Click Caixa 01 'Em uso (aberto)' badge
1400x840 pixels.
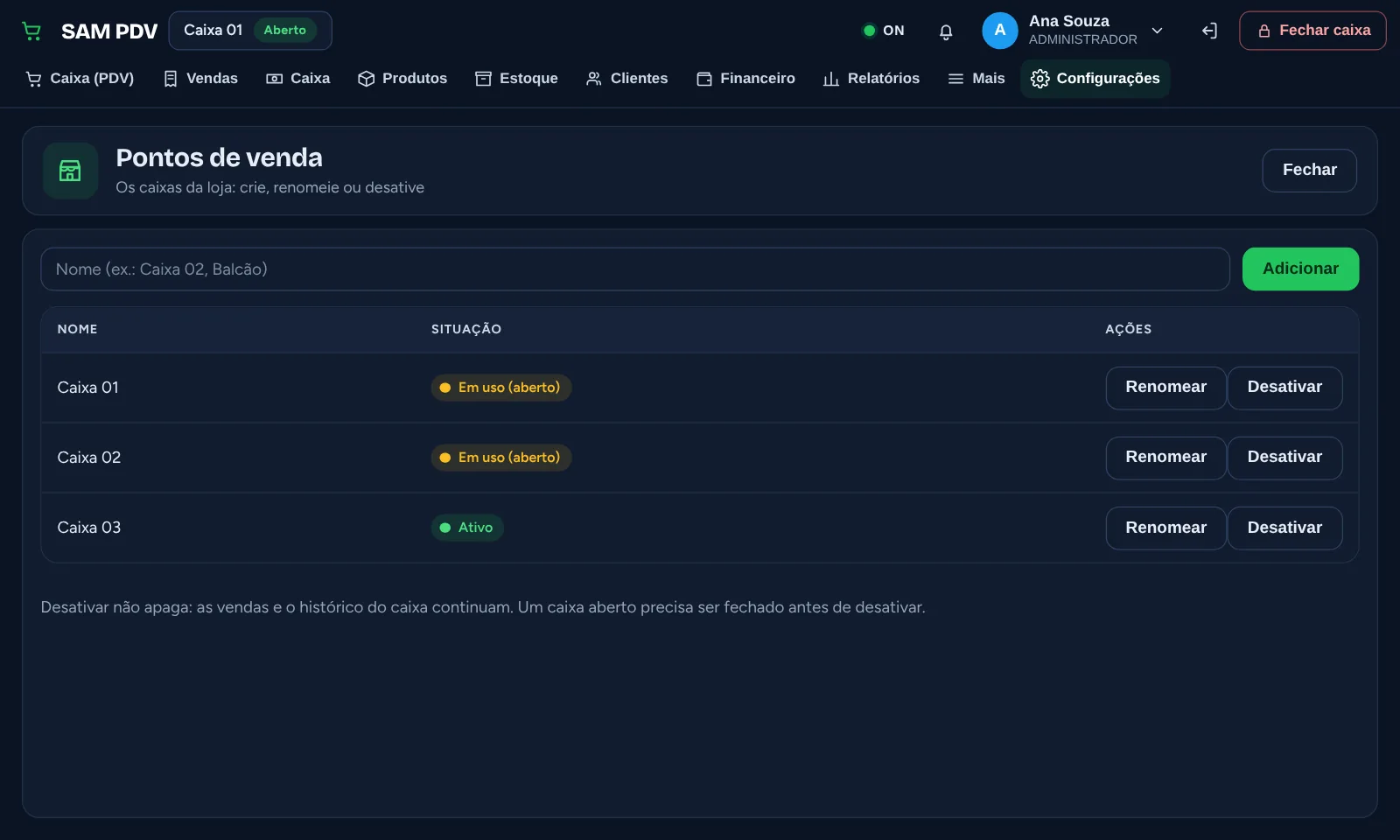[500, 388]
